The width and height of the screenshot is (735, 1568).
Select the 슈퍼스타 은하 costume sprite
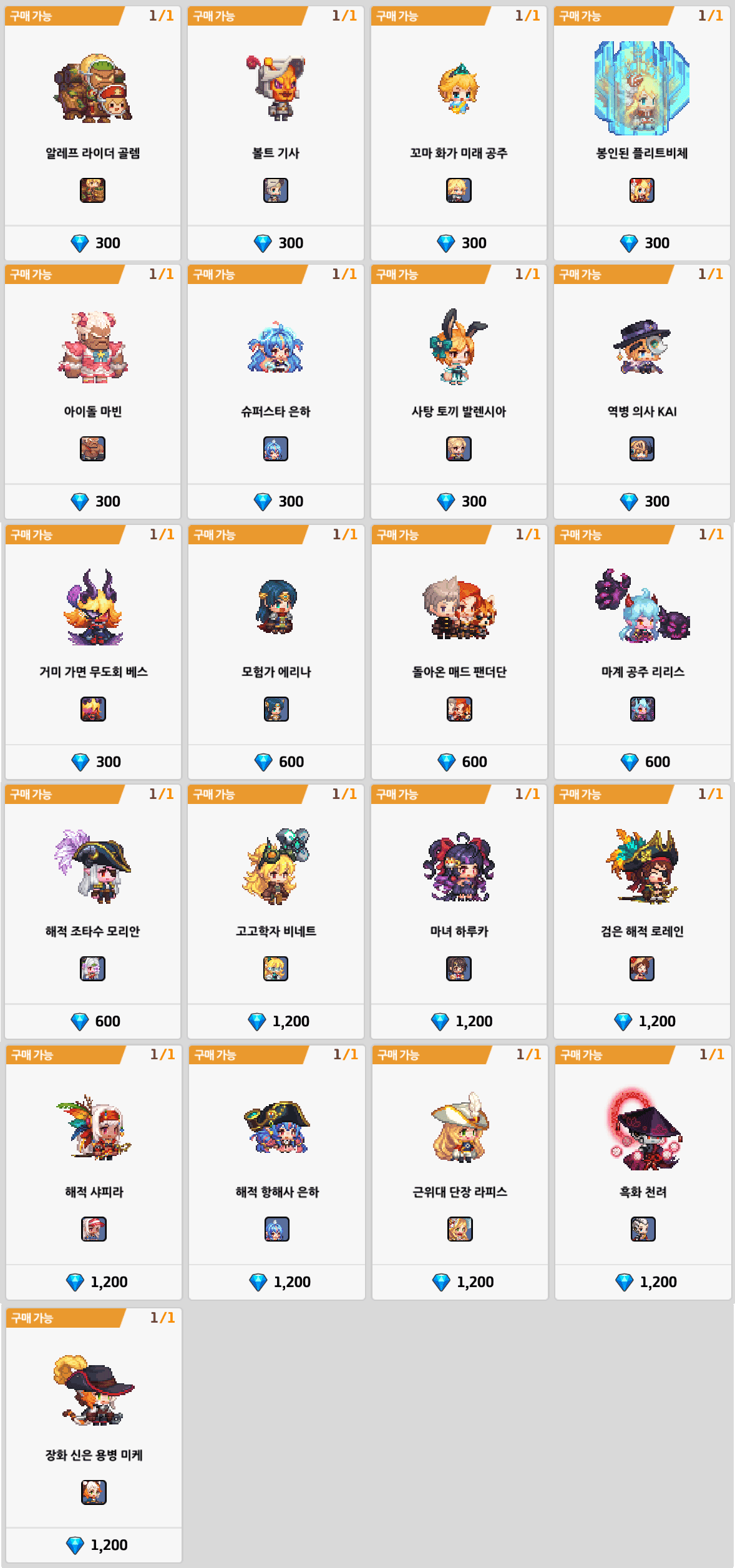click(276, 347)
